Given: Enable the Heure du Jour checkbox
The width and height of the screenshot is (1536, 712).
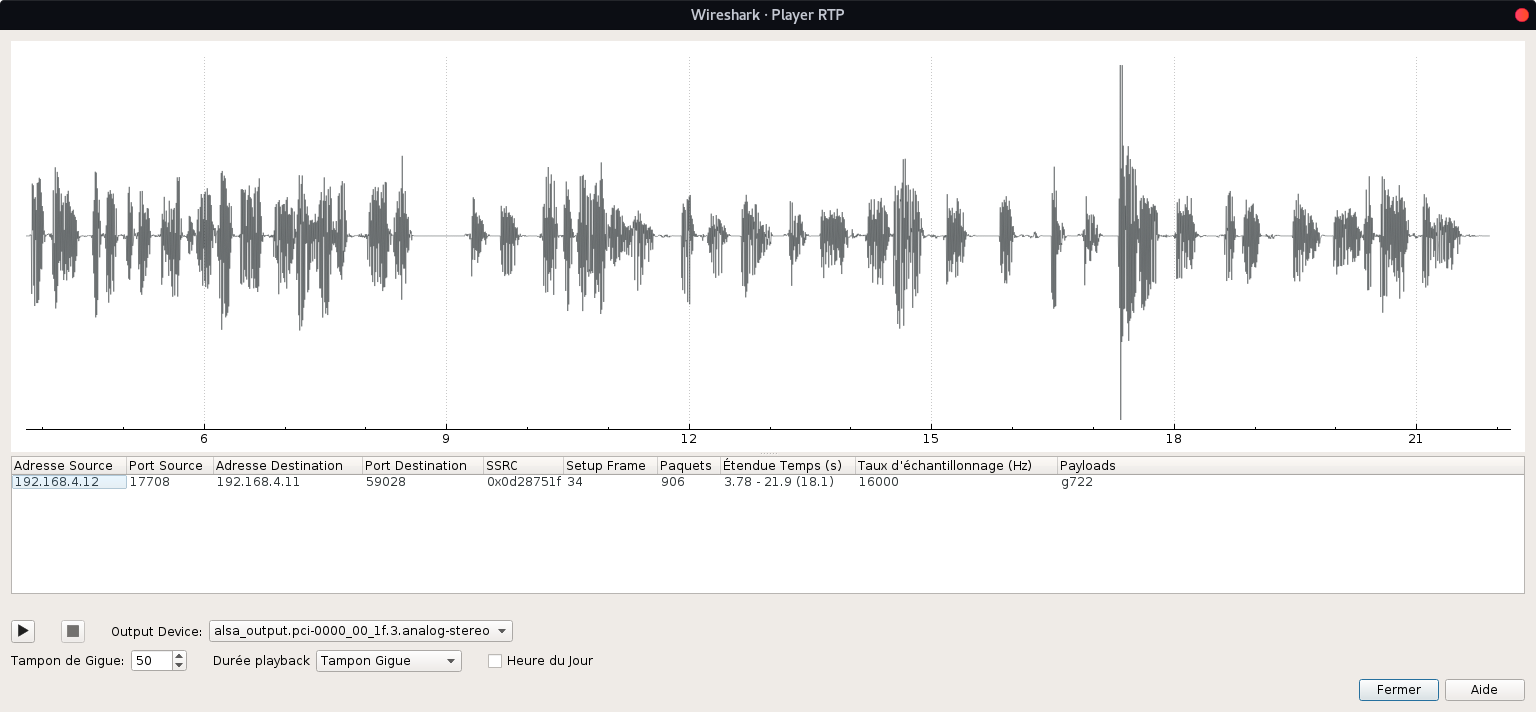Looking at the screenshot, I should pos(495,661).
